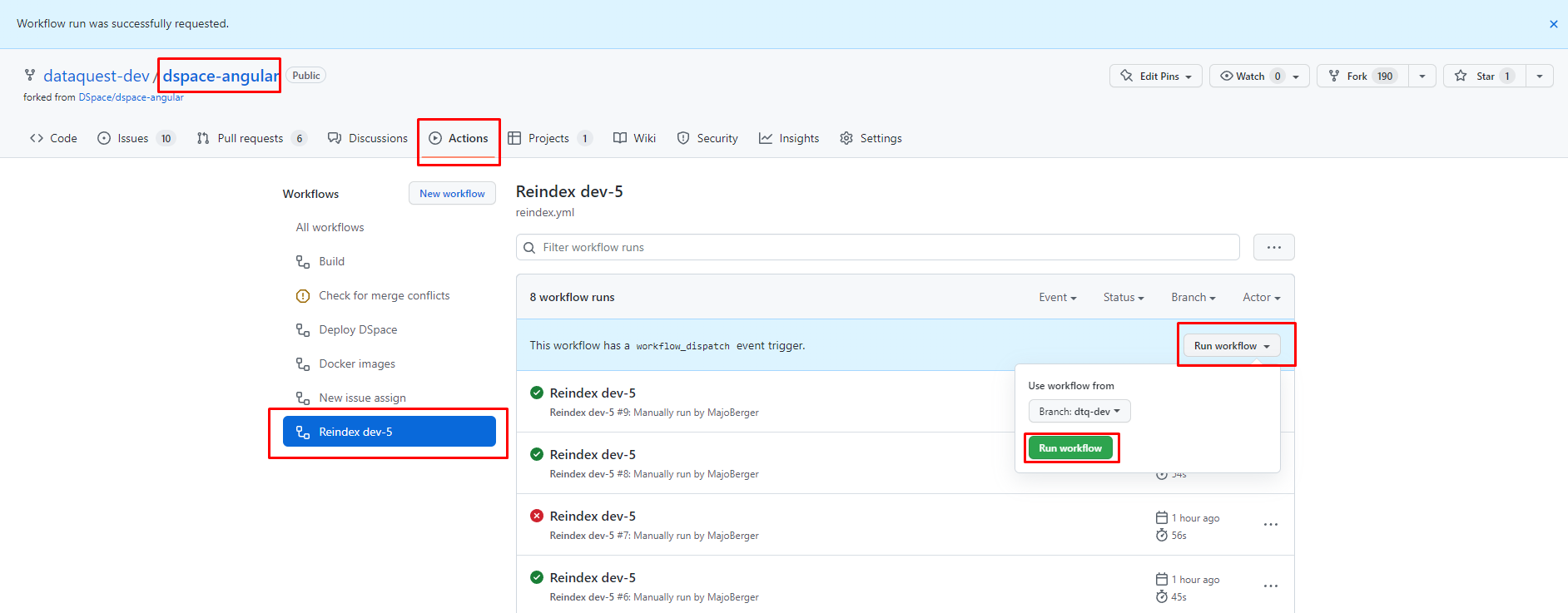This screenshot has height=613, width=1568.
Task: Open the dataquest-dev owner link
Action: pos(97,76)
